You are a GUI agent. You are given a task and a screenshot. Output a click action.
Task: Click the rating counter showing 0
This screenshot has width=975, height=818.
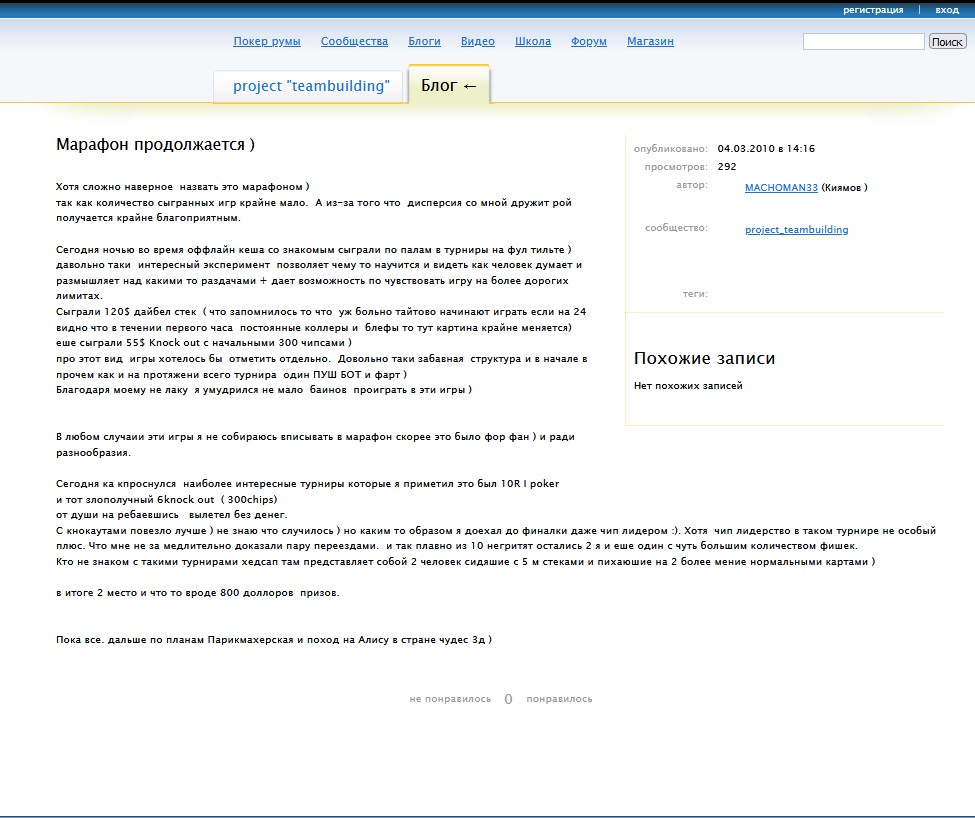point(508,699)
